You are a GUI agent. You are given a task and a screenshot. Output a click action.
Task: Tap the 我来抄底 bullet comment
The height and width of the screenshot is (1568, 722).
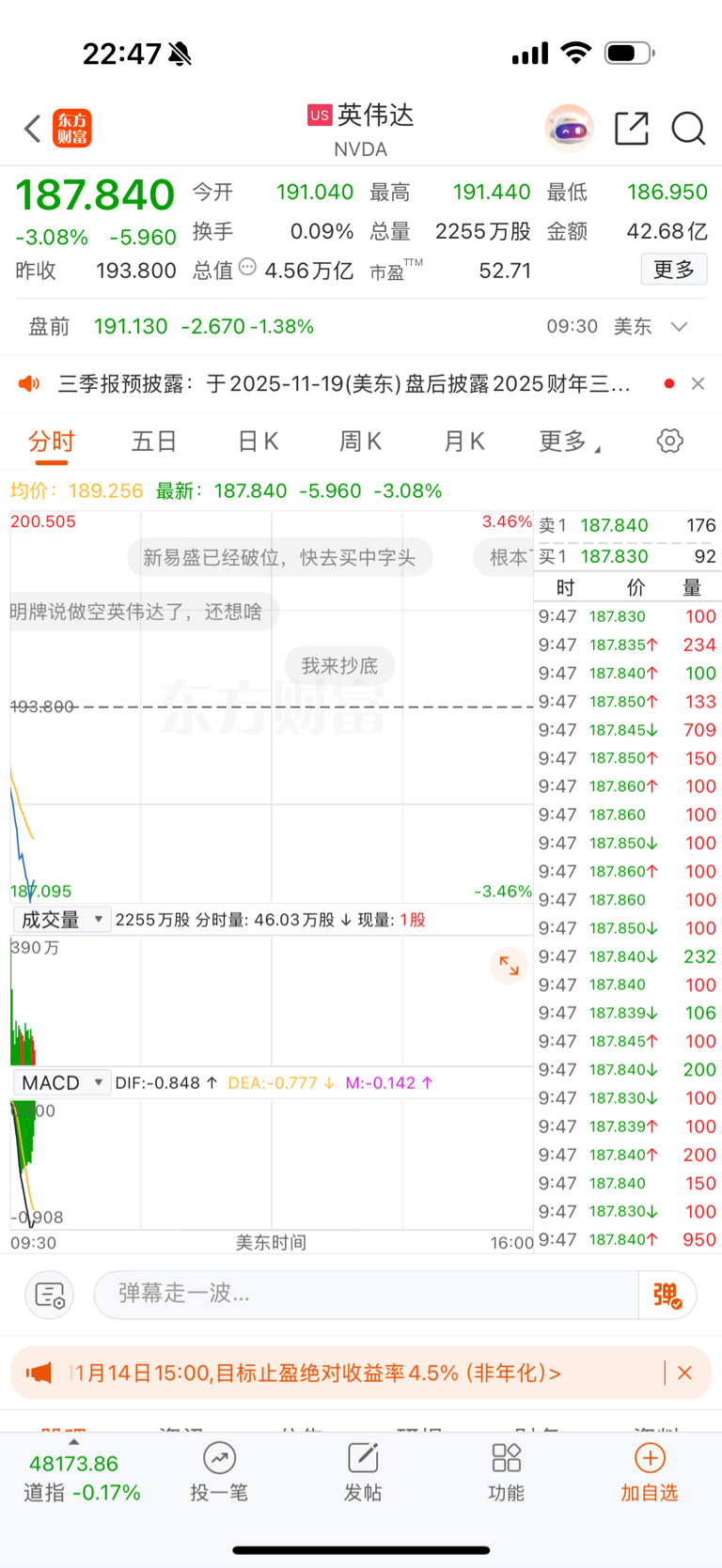tap(339, 666)
